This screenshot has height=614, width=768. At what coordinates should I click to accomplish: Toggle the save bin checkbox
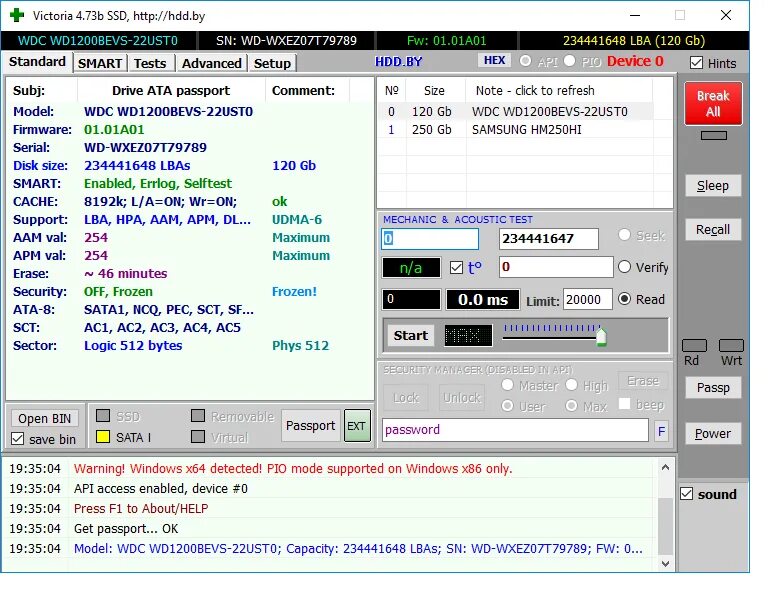point(18,439)
